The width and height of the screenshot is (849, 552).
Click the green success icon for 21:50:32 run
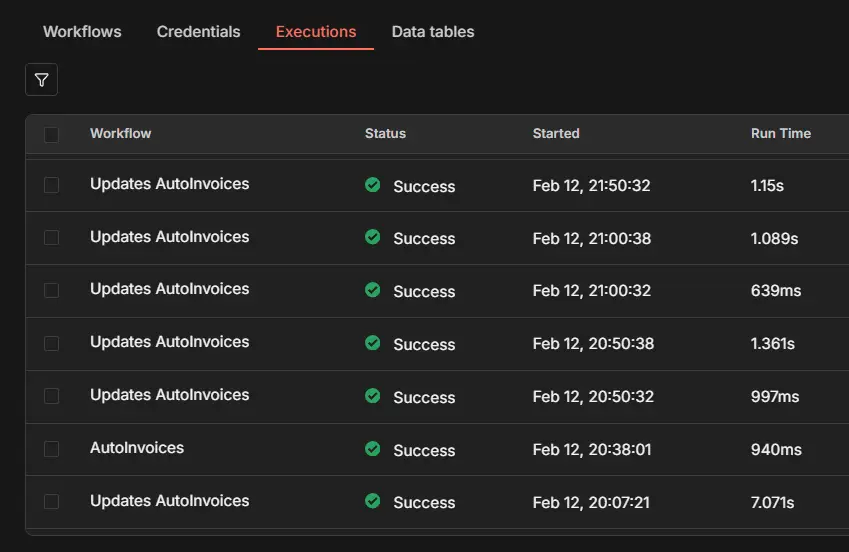point(373,185)
